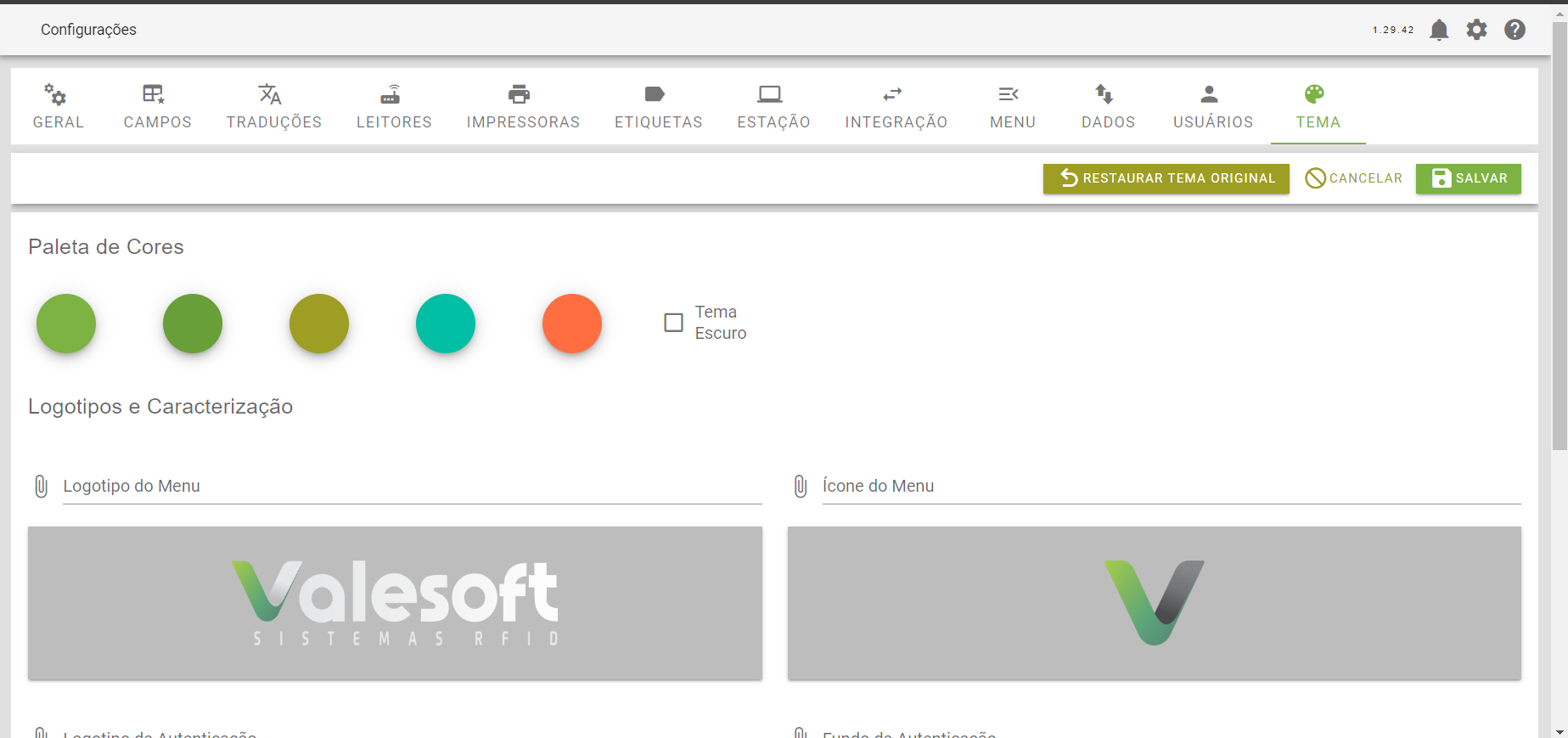Click the Menu list-collapse icon
Screen dimensions: 1568x738
tap(1009, 93)
